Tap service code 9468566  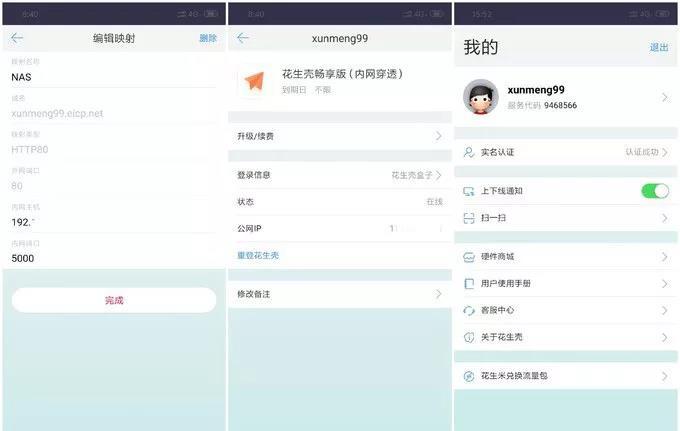point(560,105)
